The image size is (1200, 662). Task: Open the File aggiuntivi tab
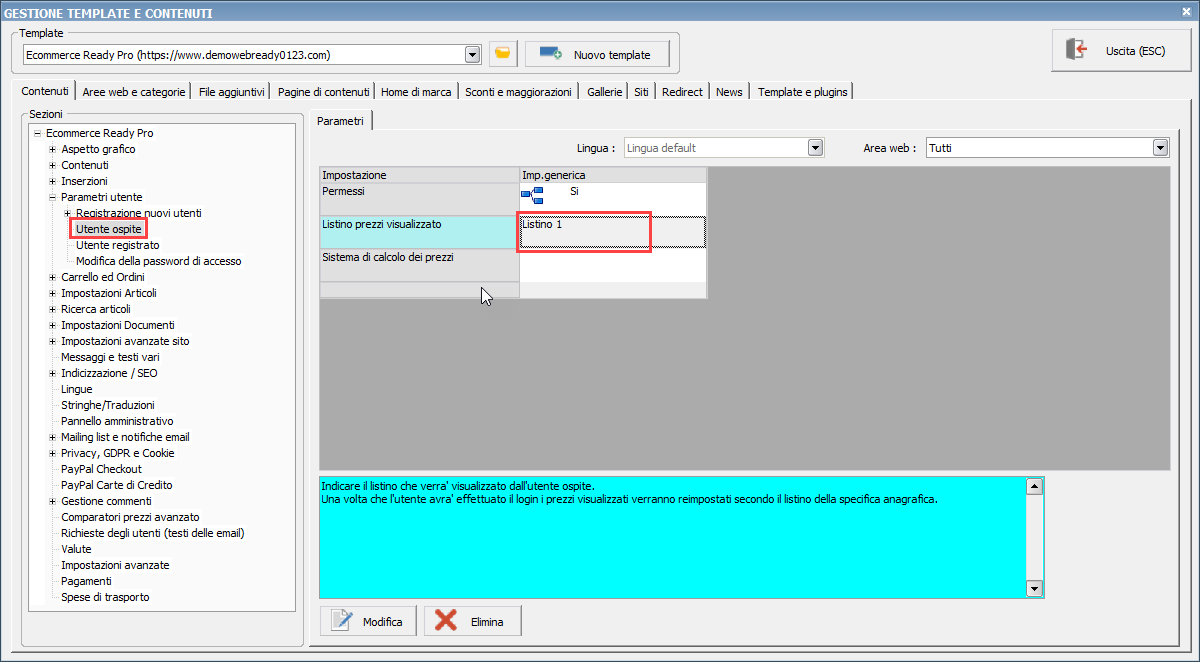[232, 92]
